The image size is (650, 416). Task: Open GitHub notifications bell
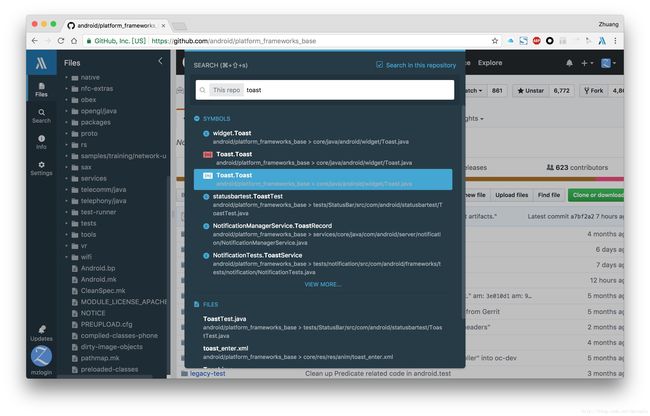click(569, 63)
